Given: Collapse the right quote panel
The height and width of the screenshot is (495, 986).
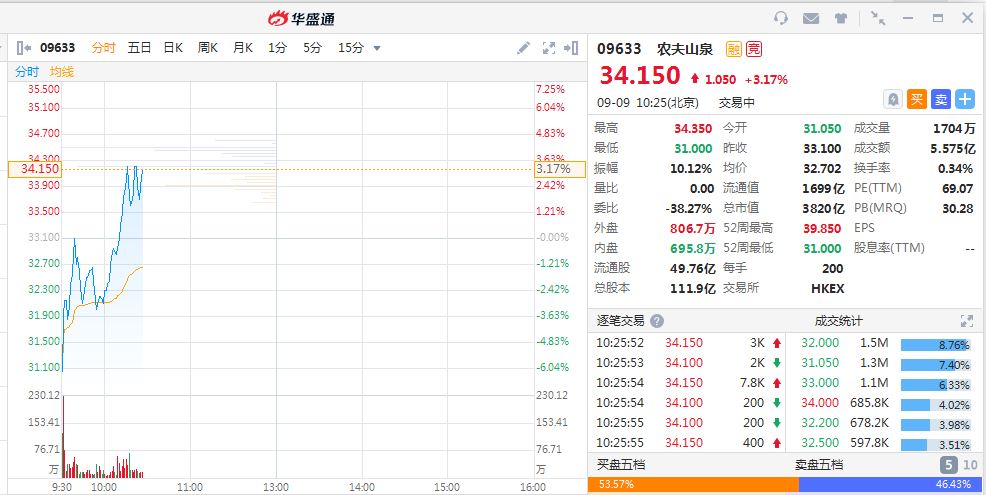Looking at the screenshot, I should pos(571,47).
